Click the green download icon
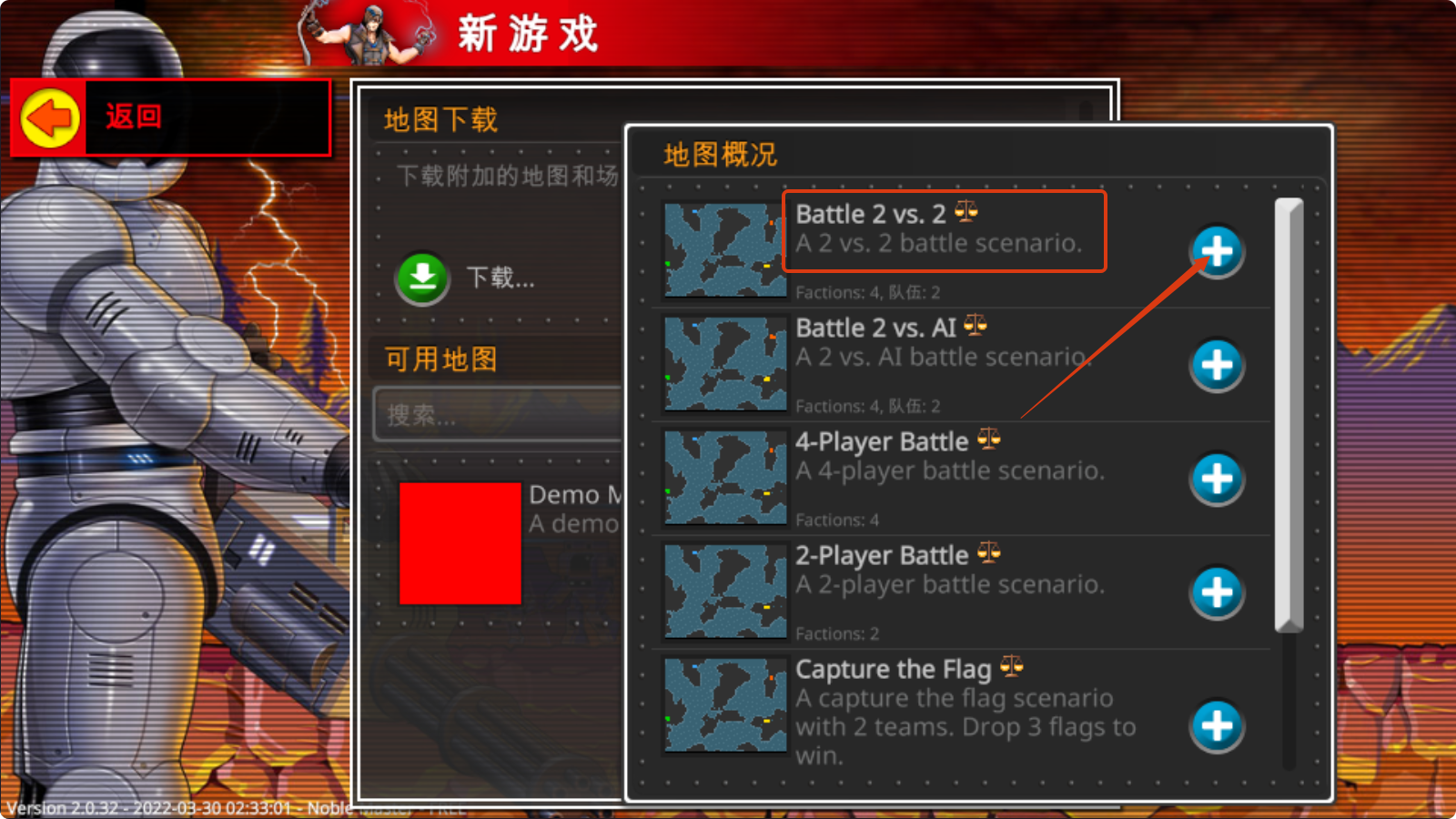Viewport: 1456px width, 819px height. [x=422, y=277]
